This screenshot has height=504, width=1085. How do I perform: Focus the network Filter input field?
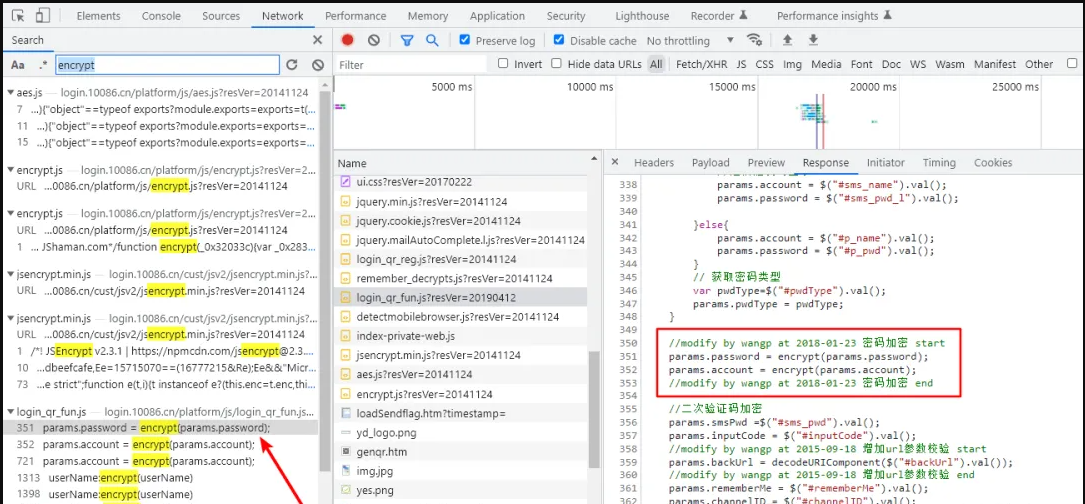pyautogui.click(x=411, y=64)
